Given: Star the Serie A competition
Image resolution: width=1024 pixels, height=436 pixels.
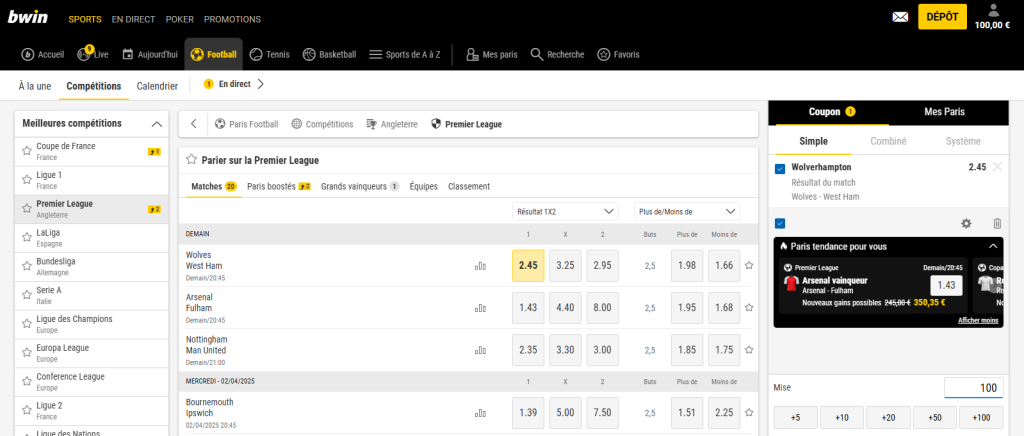Looking at the screenshot, I should click(27, 295).
